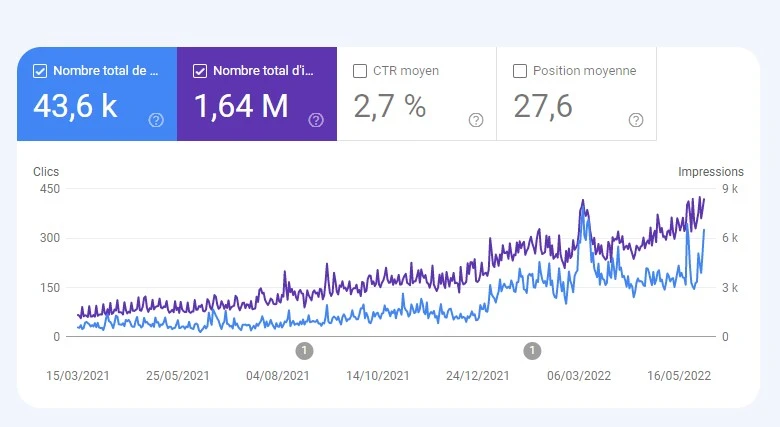Click the 15/03/2021 date label
The height and width of the screenshot is (427, 780).
(78, 376)
